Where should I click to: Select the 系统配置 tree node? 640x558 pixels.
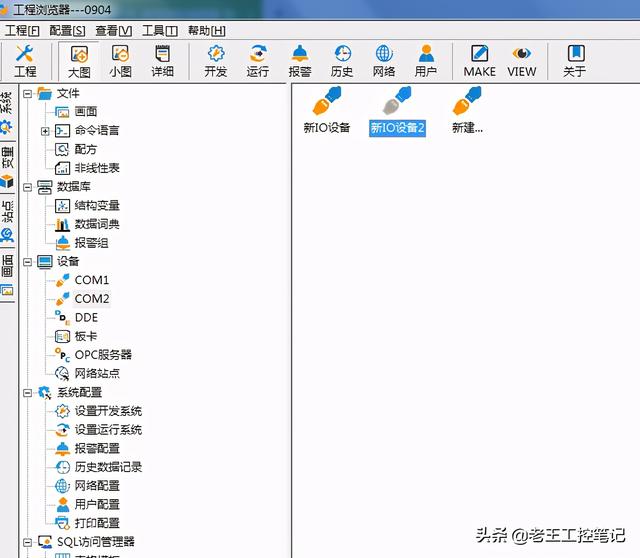pyautogui.click(x=79, y=392)
